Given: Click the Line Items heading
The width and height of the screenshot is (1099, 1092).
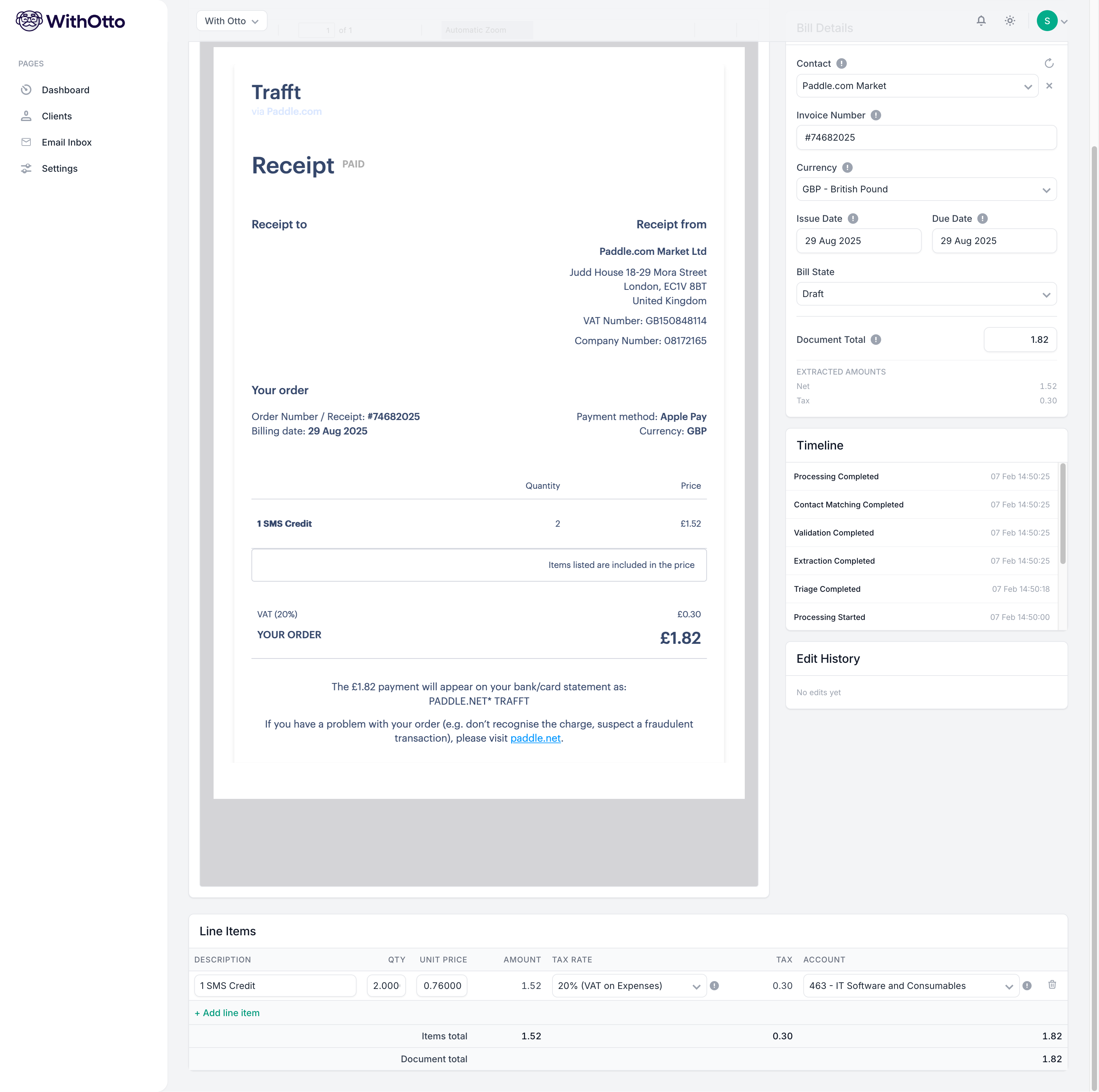Looking at the screenshot, I should pyautogui.click(x=228, y=931).
